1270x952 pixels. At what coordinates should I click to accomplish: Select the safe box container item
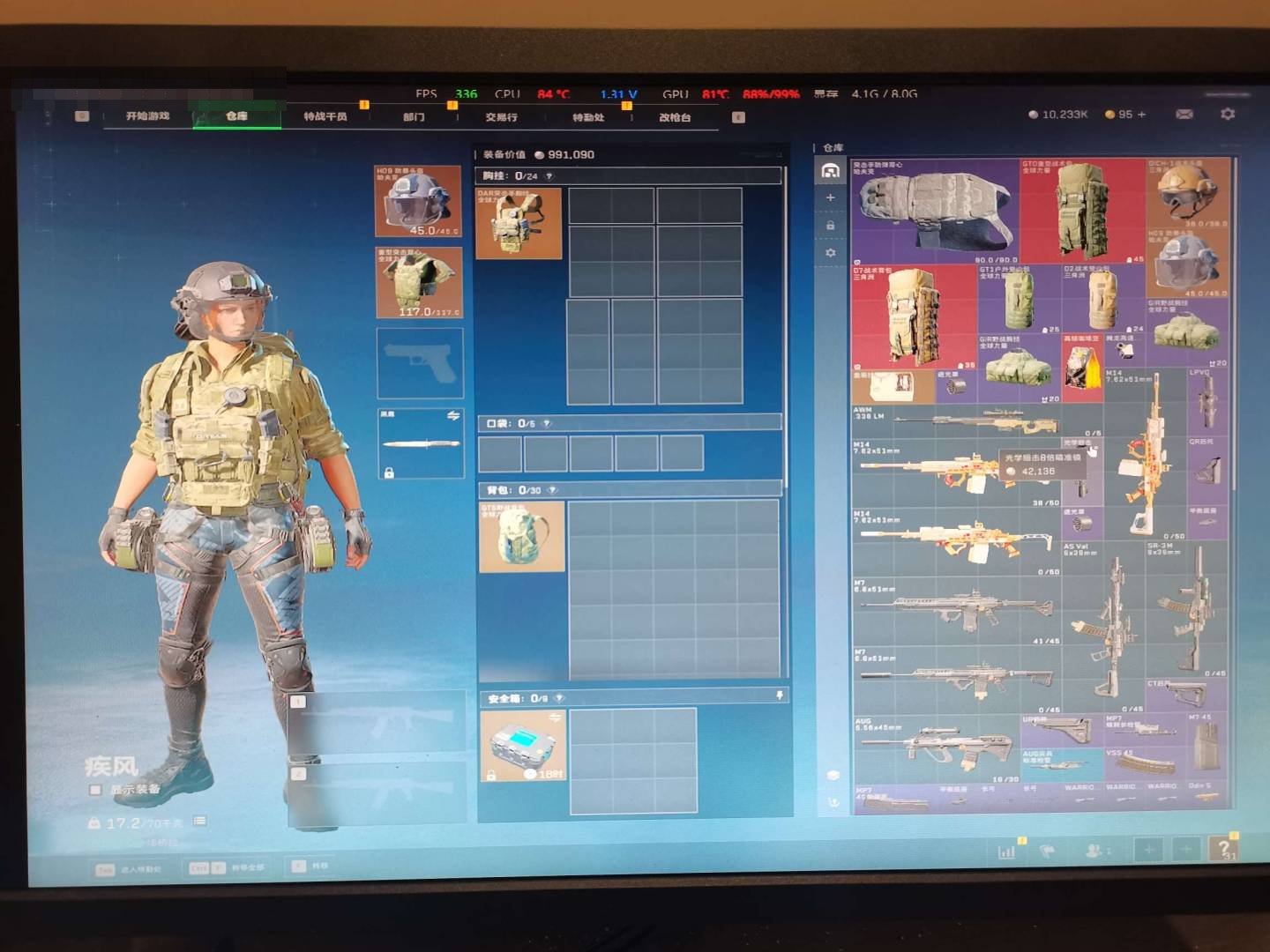point(524,746)
